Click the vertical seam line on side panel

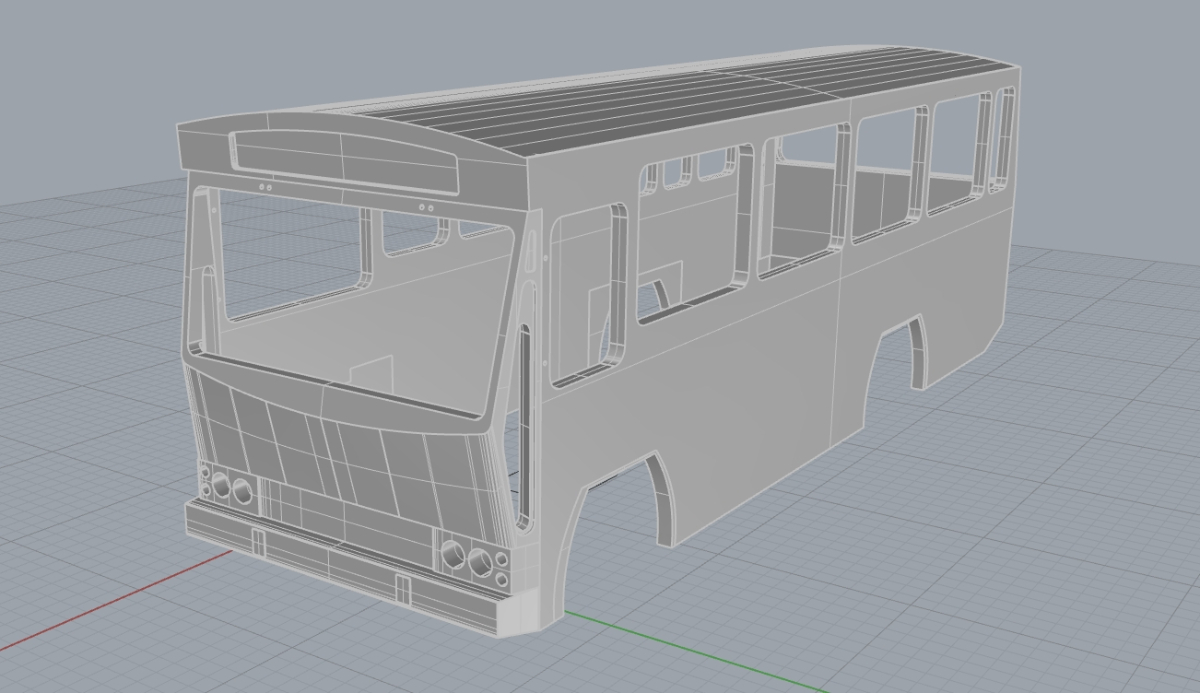coord(836,362)
